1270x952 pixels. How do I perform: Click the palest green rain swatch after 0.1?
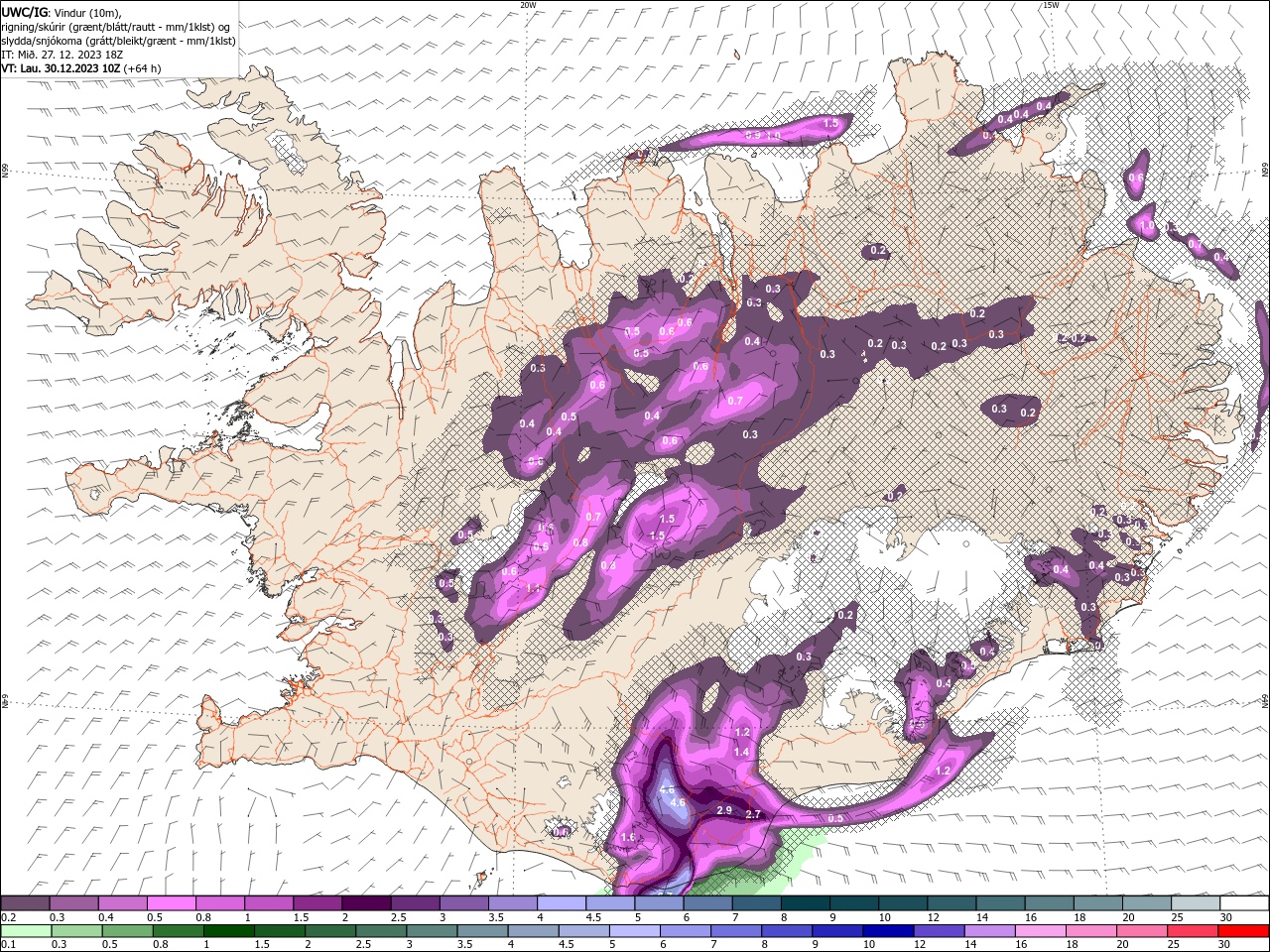[x=25, y=930]
